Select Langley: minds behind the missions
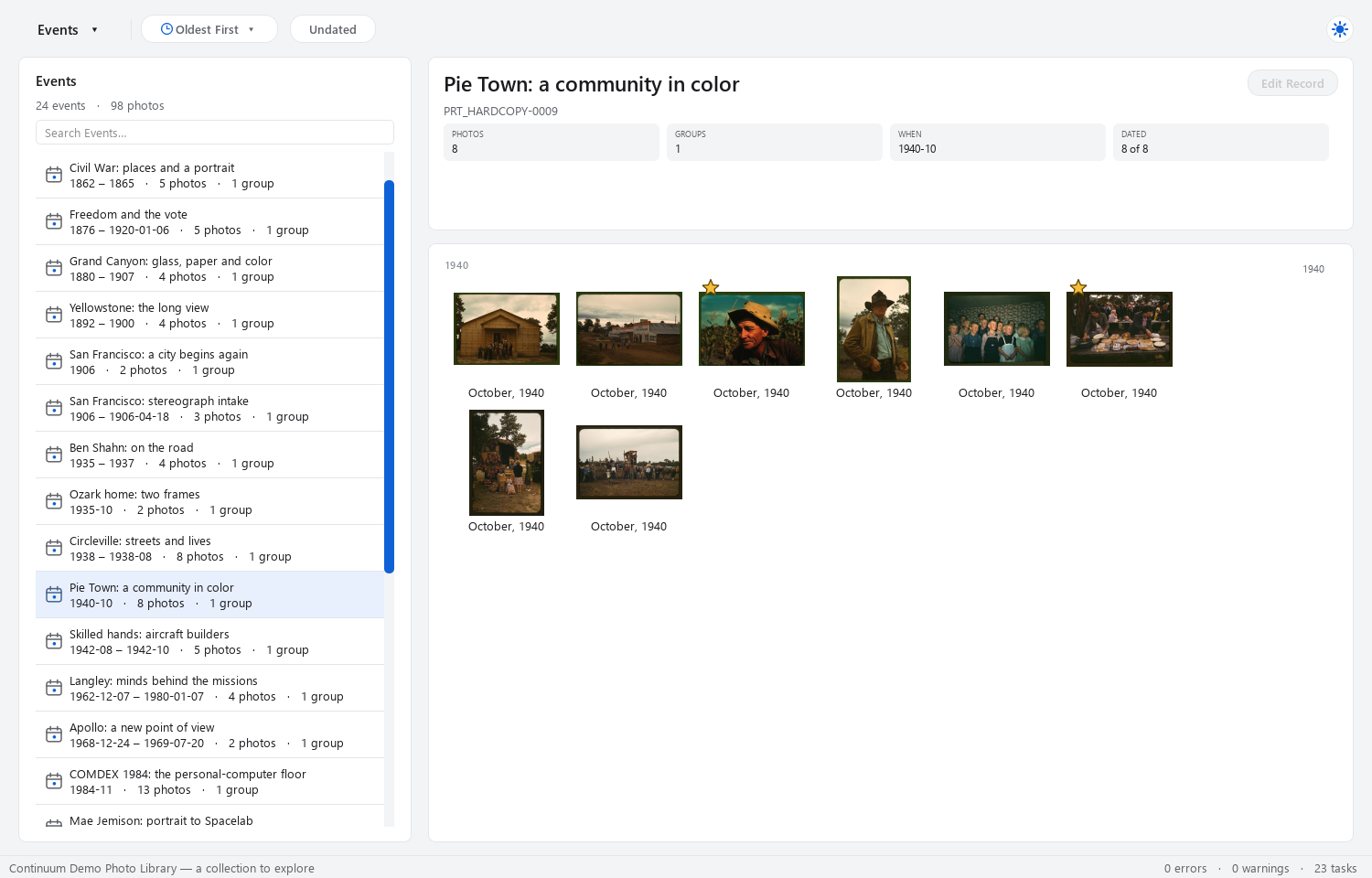The image size is (1372, 878). tap(209, 689)
